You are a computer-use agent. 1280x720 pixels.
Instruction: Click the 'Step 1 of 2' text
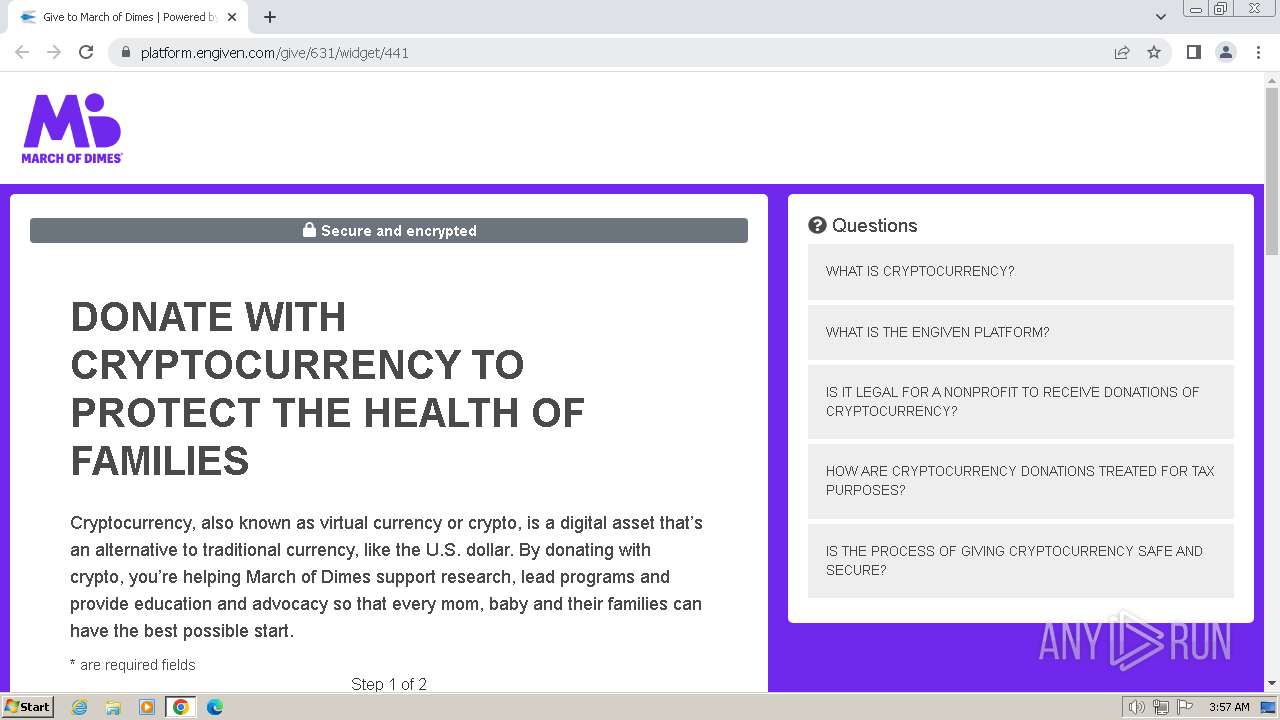pos(389,684)
